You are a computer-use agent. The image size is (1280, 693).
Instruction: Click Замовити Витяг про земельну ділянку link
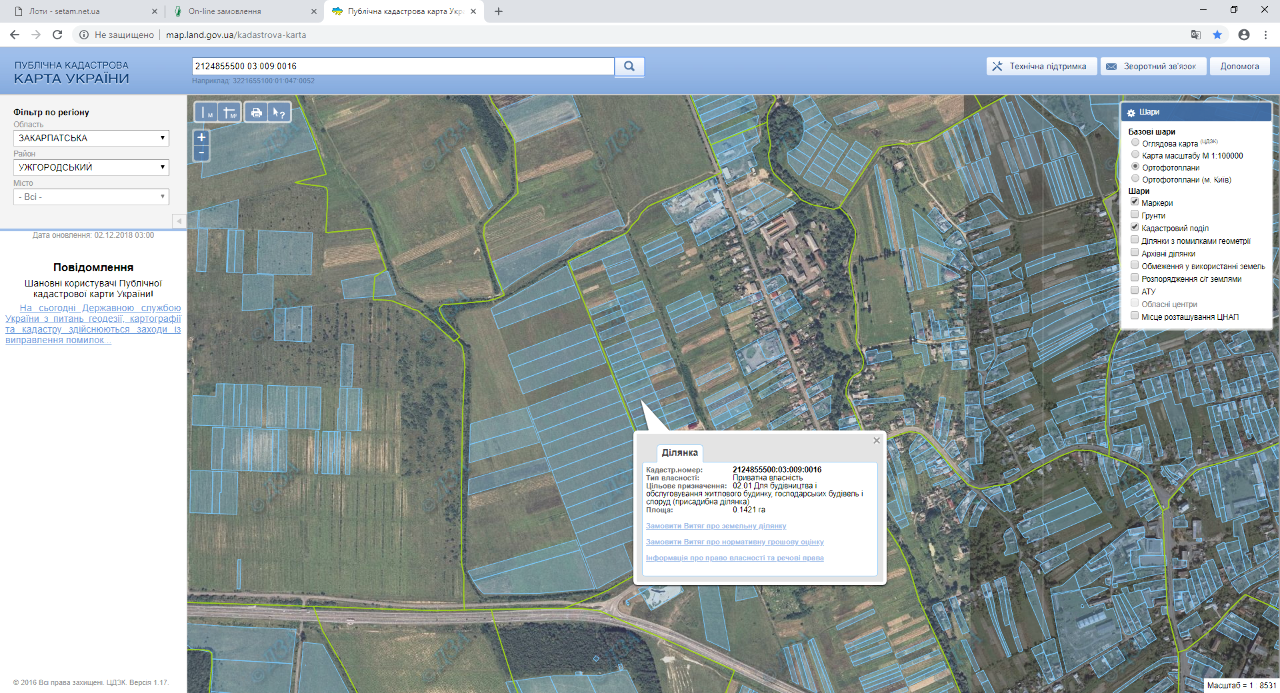[x=716, y=525]
